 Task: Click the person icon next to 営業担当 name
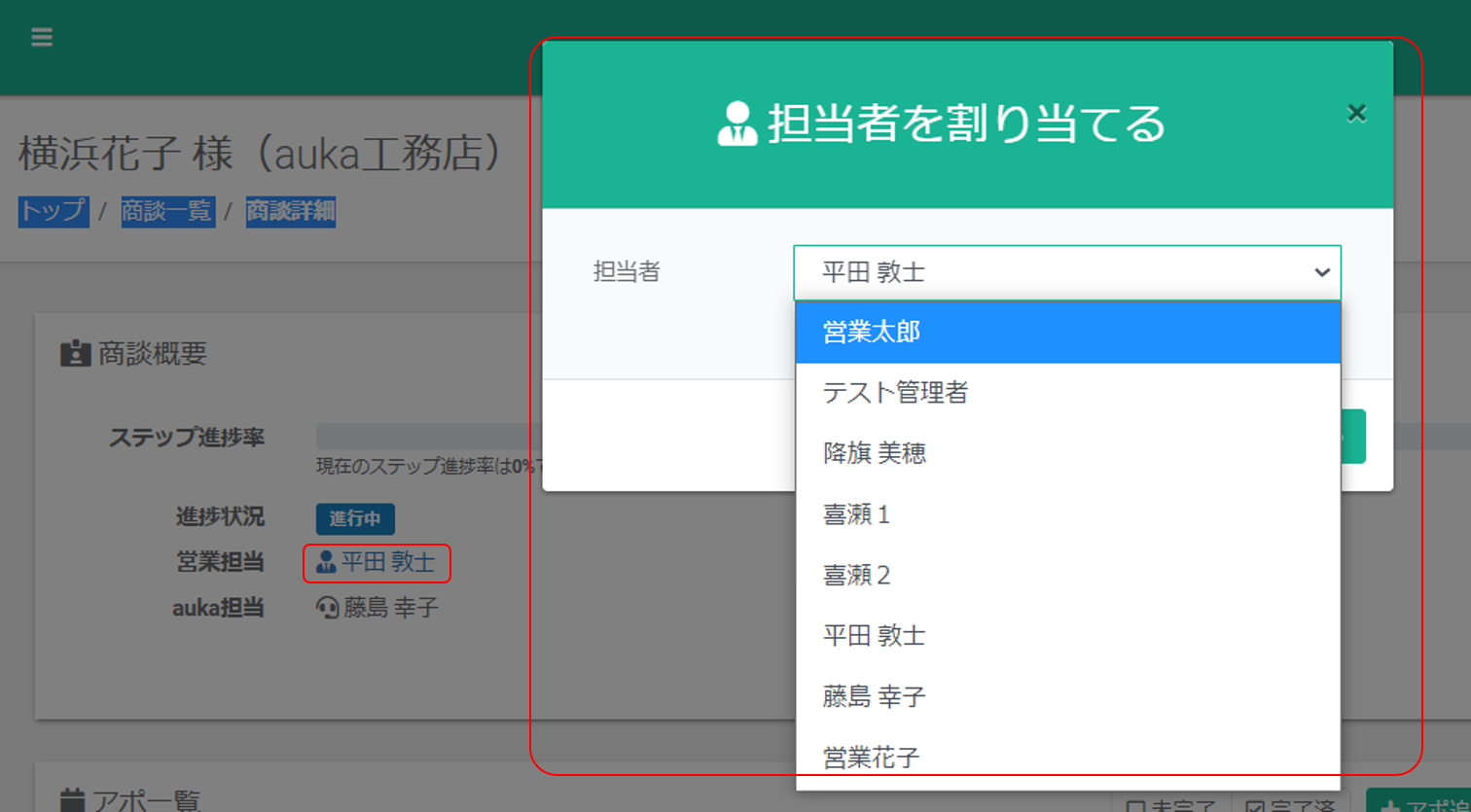pyautogui.click(x=326, y=562)
